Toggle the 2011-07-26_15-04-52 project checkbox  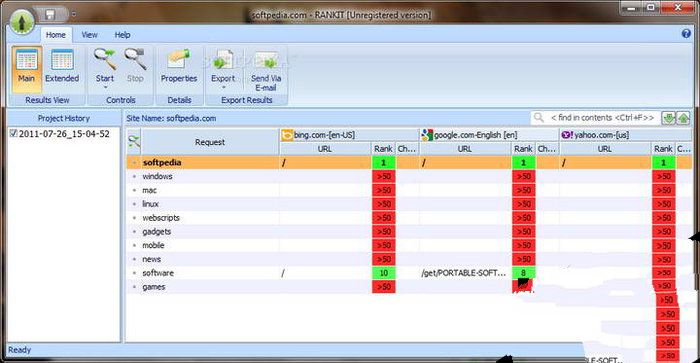click(14, 133)
